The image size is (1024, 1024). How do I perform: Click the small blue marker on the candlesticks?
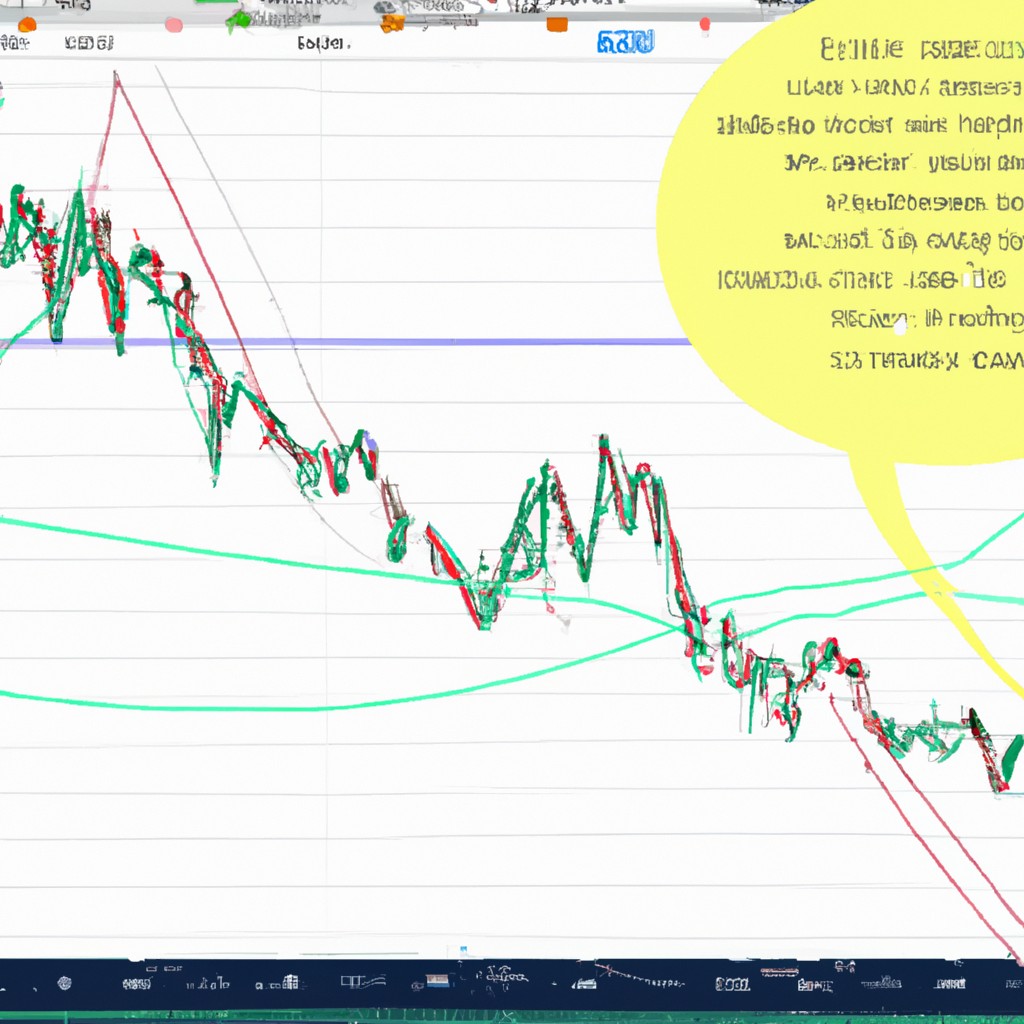pyautogui.click(x=371, y=440)
